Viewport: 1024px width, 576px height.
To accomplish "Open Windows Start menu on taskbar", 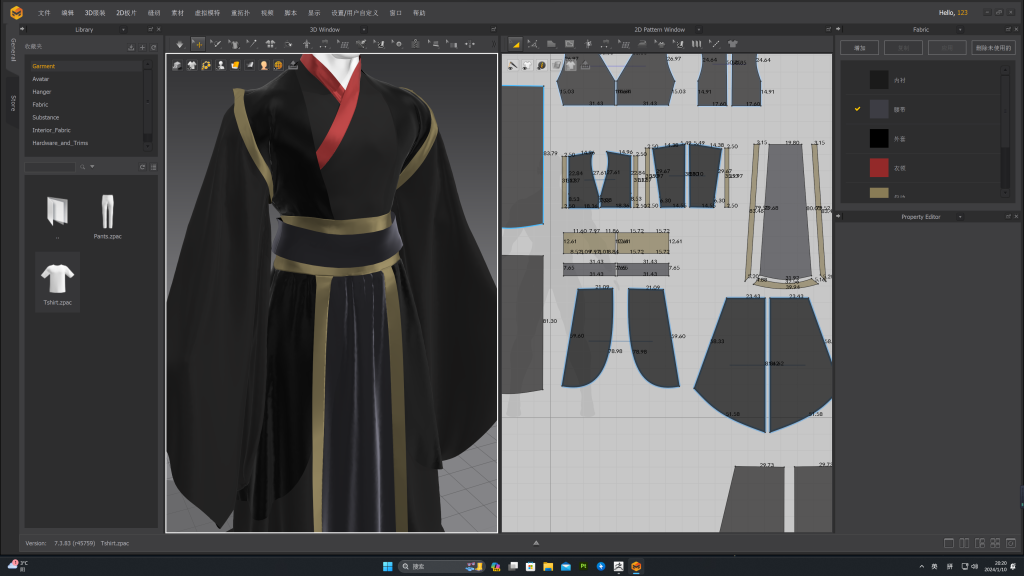I will pyautogui.click(x=387, y=566).
